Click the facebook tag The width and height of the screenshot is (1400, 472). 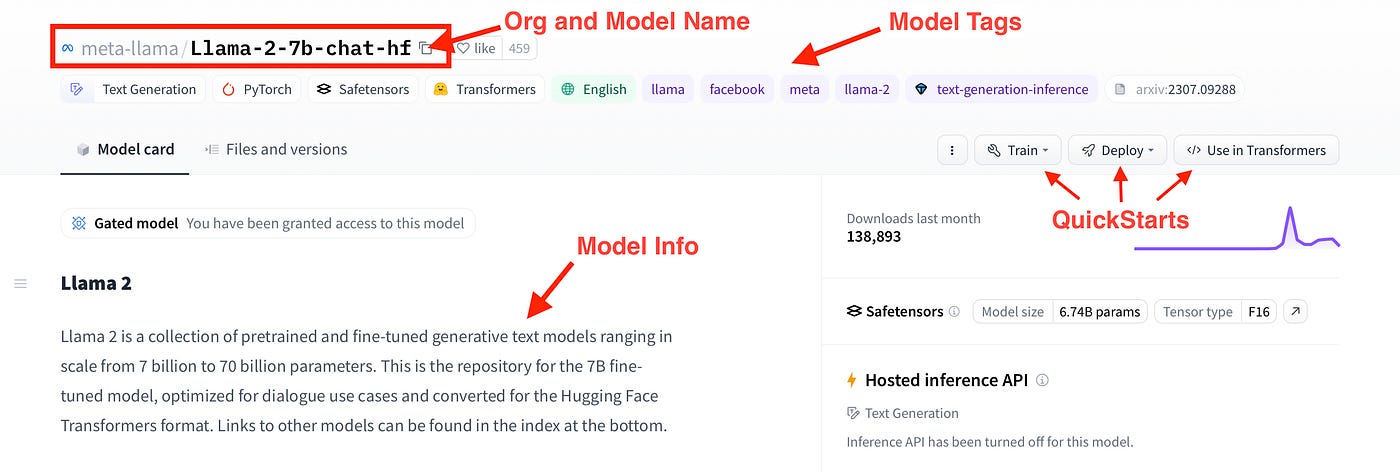[737, 89]
